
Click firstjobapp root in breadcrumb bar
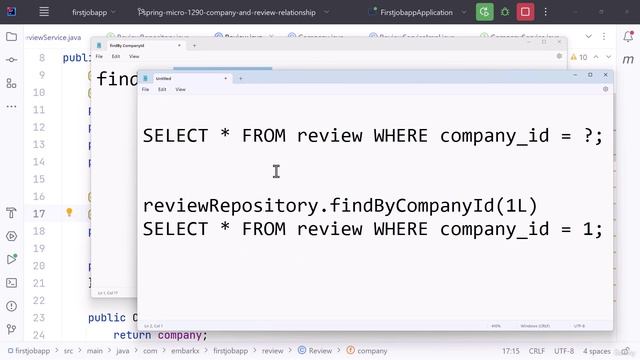tap(29, 351)
